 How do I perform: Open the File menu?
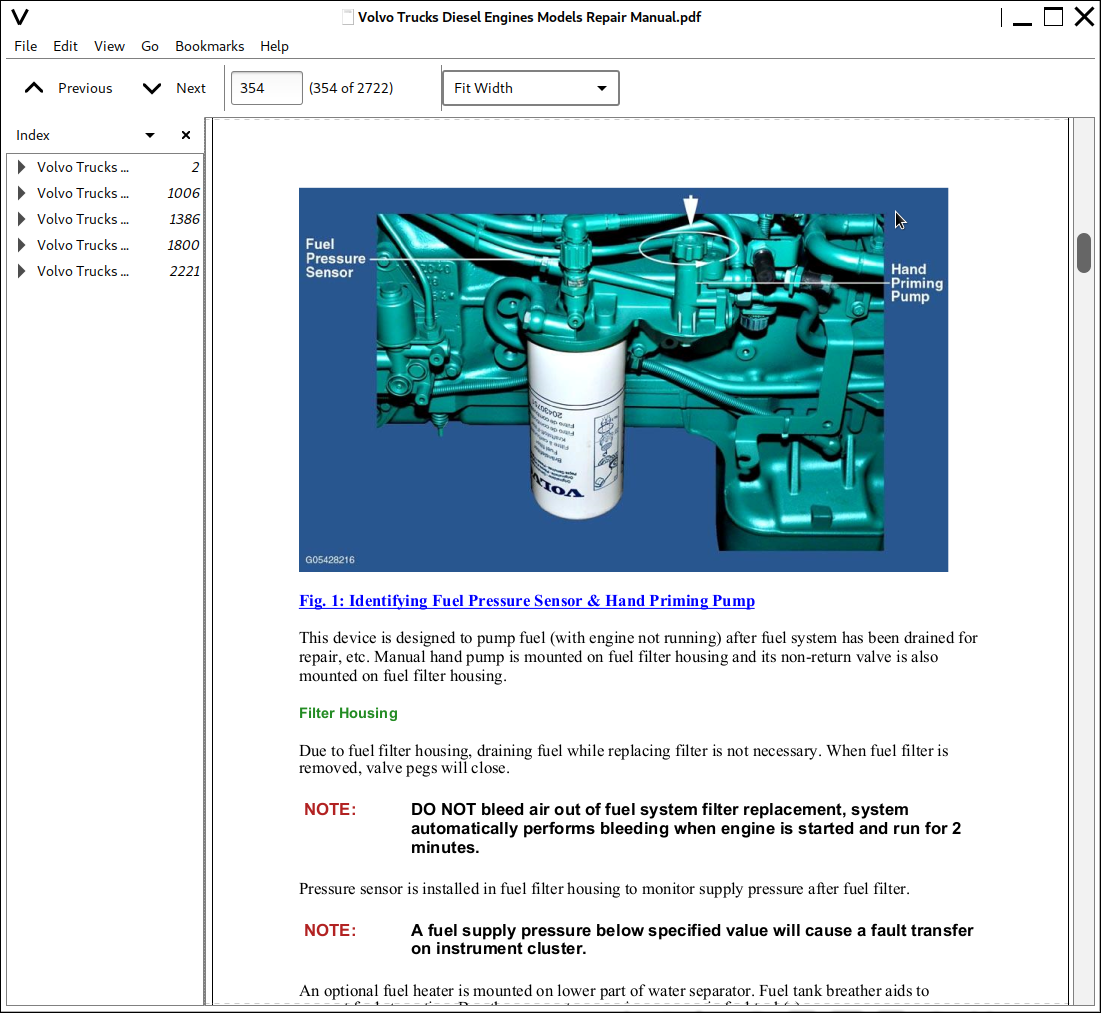point(26,46)
